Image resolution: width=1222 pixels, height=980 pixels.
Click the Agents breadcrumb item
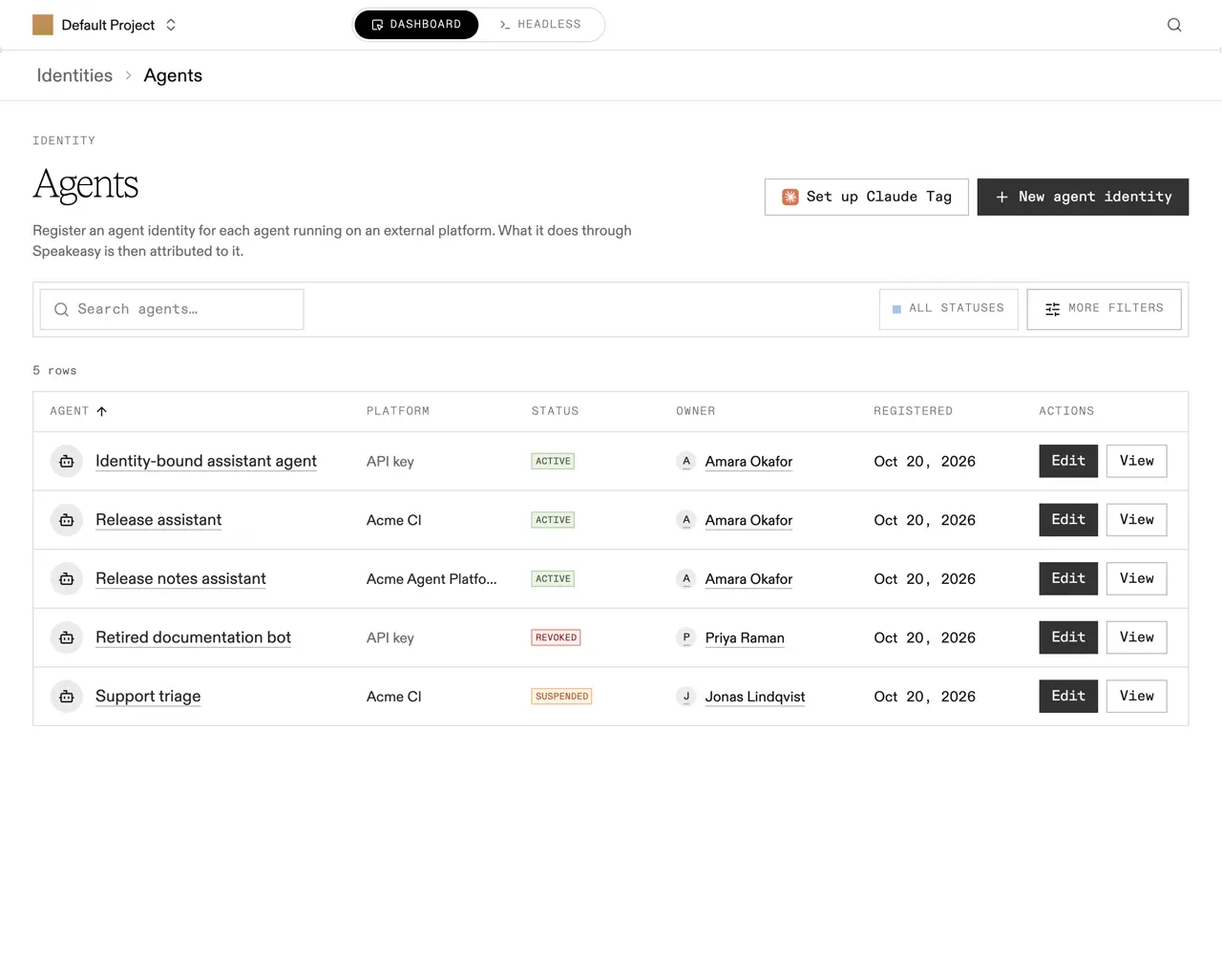click(x=173, y=75)
